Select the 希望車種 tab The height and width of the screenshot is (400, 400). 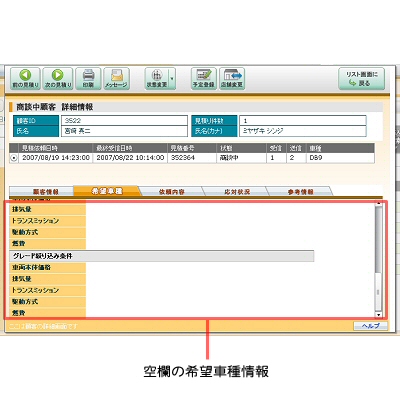107,191
